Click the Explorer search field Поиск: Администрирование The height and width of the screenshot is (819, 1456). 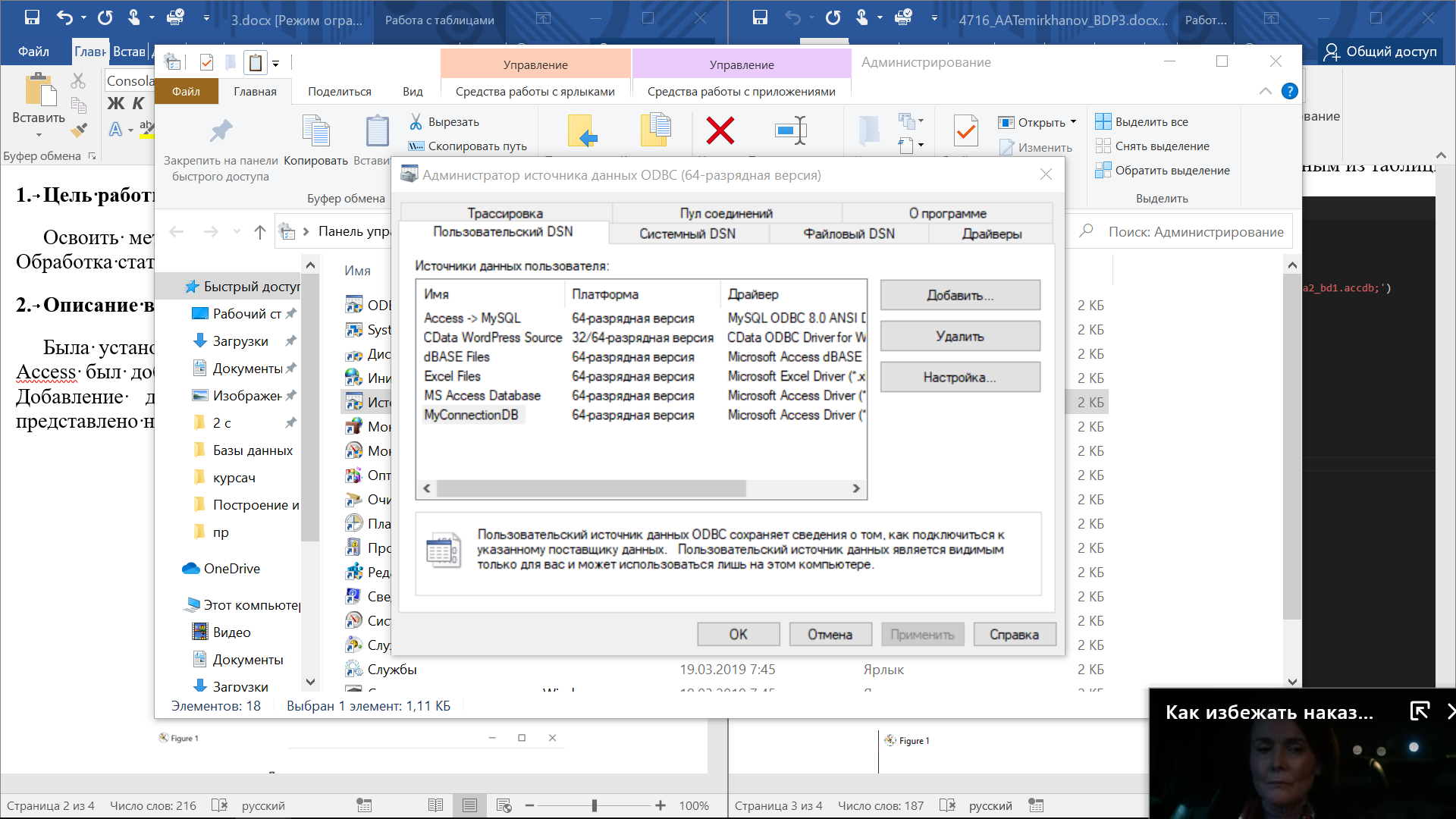[x=1183, y=232]
